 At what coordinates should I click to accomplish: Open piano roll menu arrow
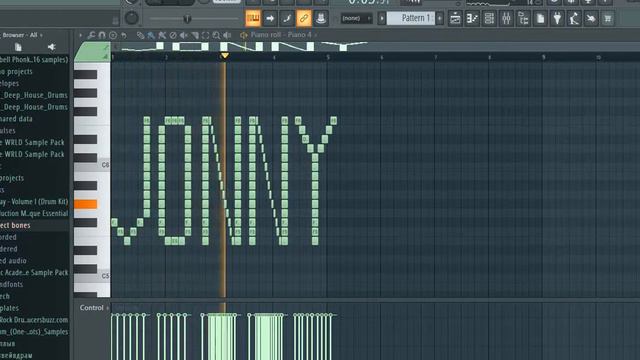[x=80, y=35]
